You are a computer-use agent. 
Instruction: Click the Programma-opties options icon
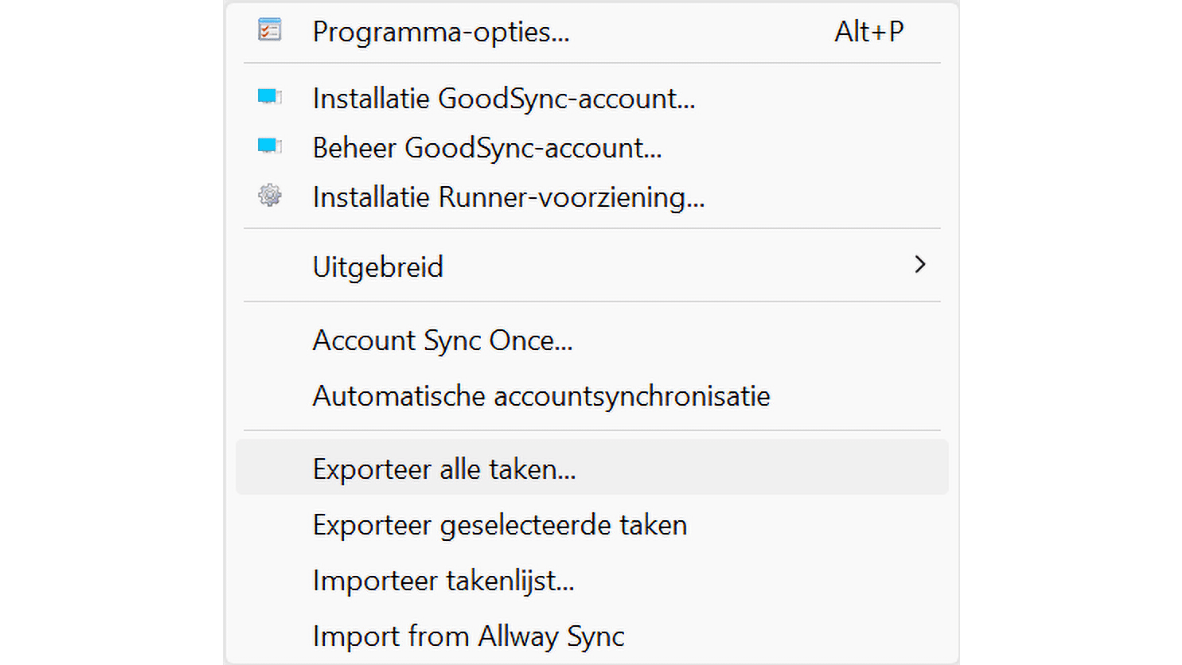268,31
